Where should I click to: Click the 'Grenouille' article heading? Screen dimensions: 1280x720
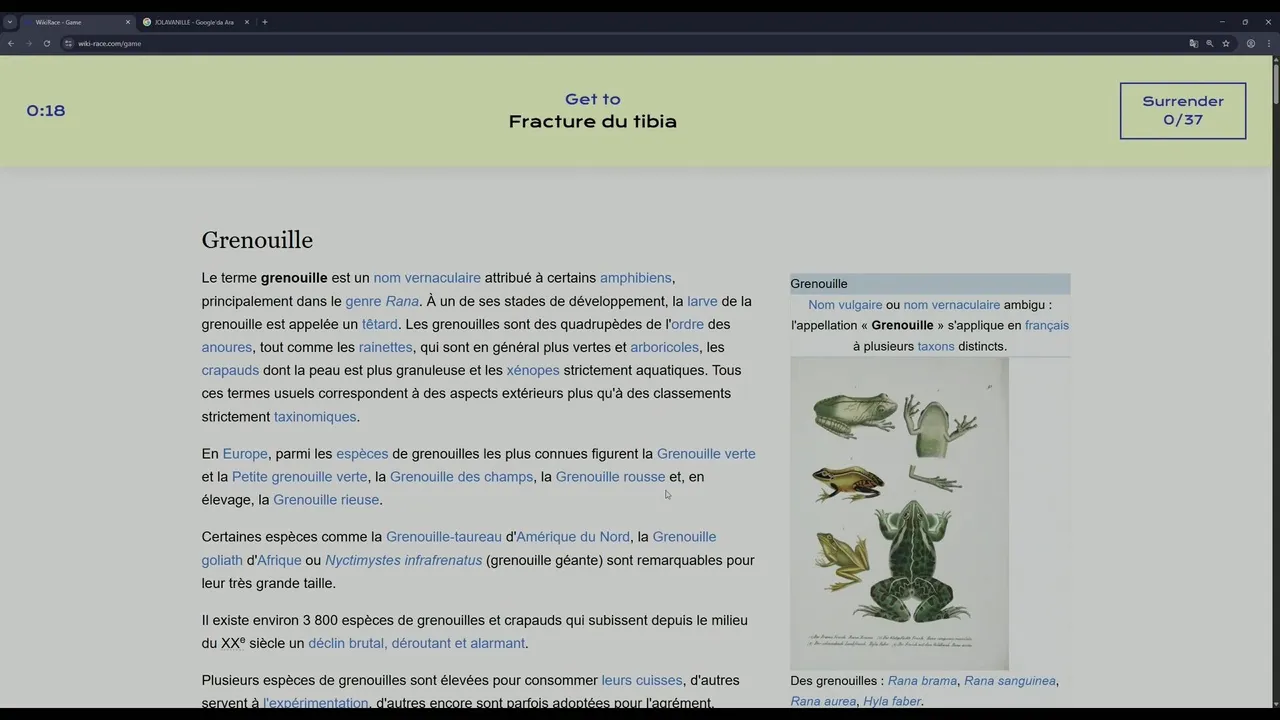(x=257, y=240)
